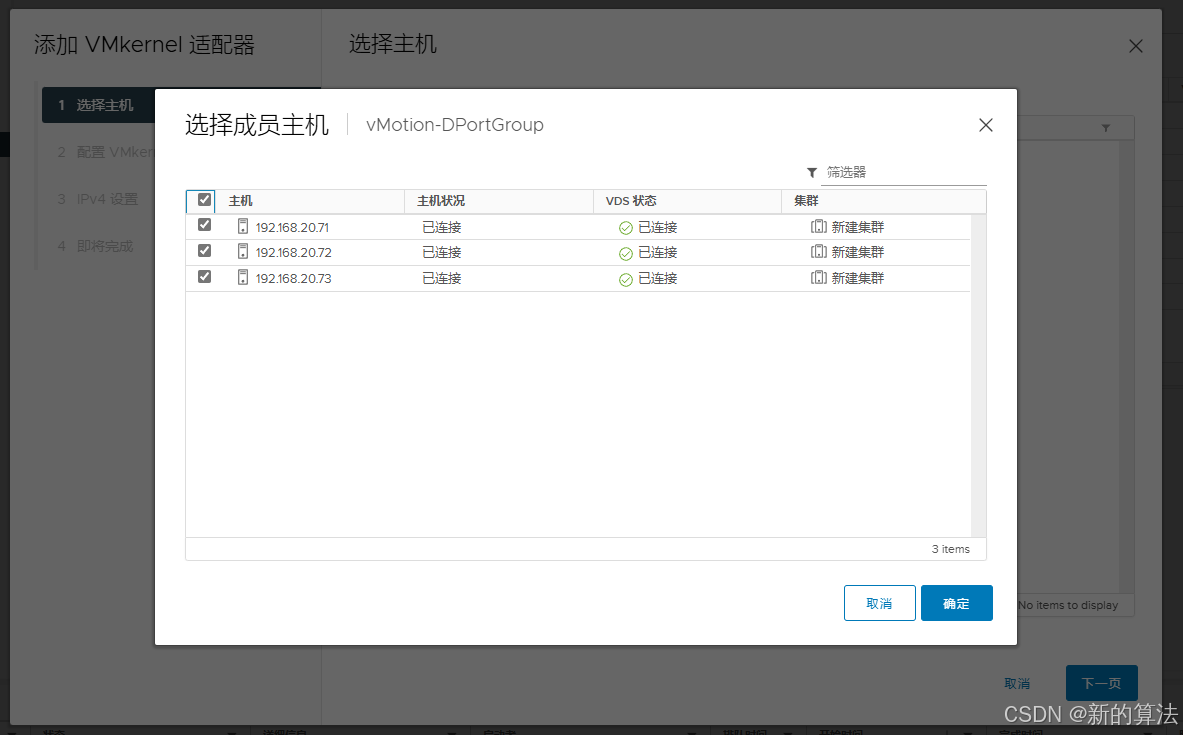Click 新建集群 in 192.168.20.72 row
Image resolution: width=1183 pixels, height=735 pixels.
point(858,253)
